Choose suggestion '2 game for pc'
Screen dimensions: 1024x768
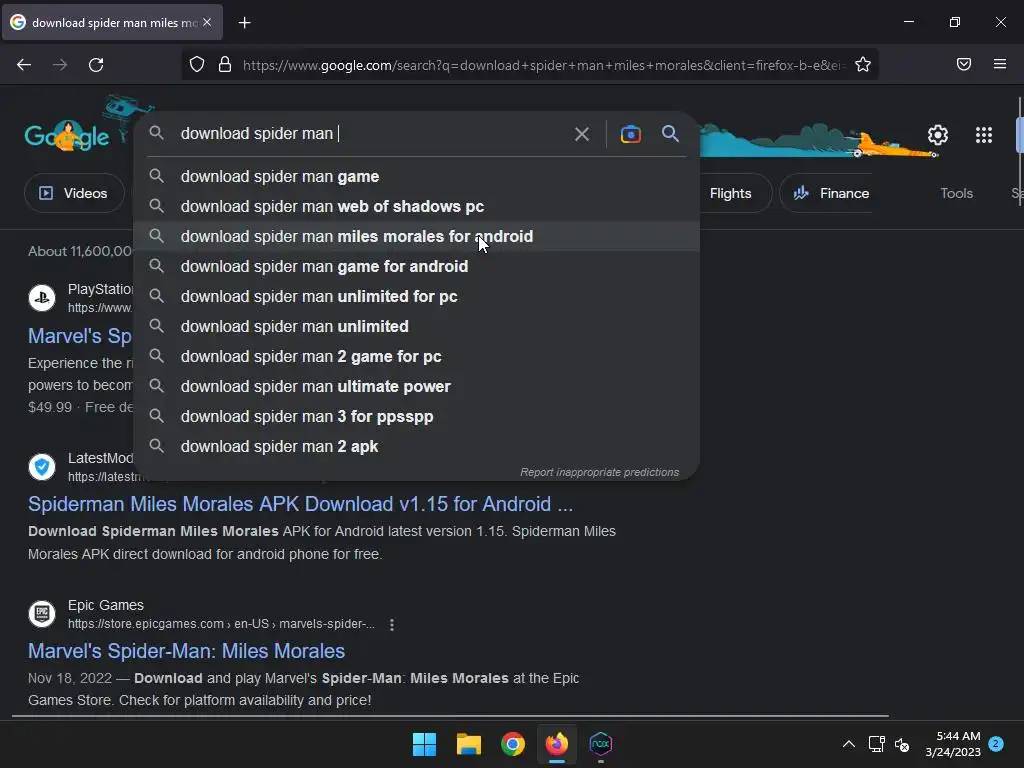pyautogui.click(x=417, y=357)
